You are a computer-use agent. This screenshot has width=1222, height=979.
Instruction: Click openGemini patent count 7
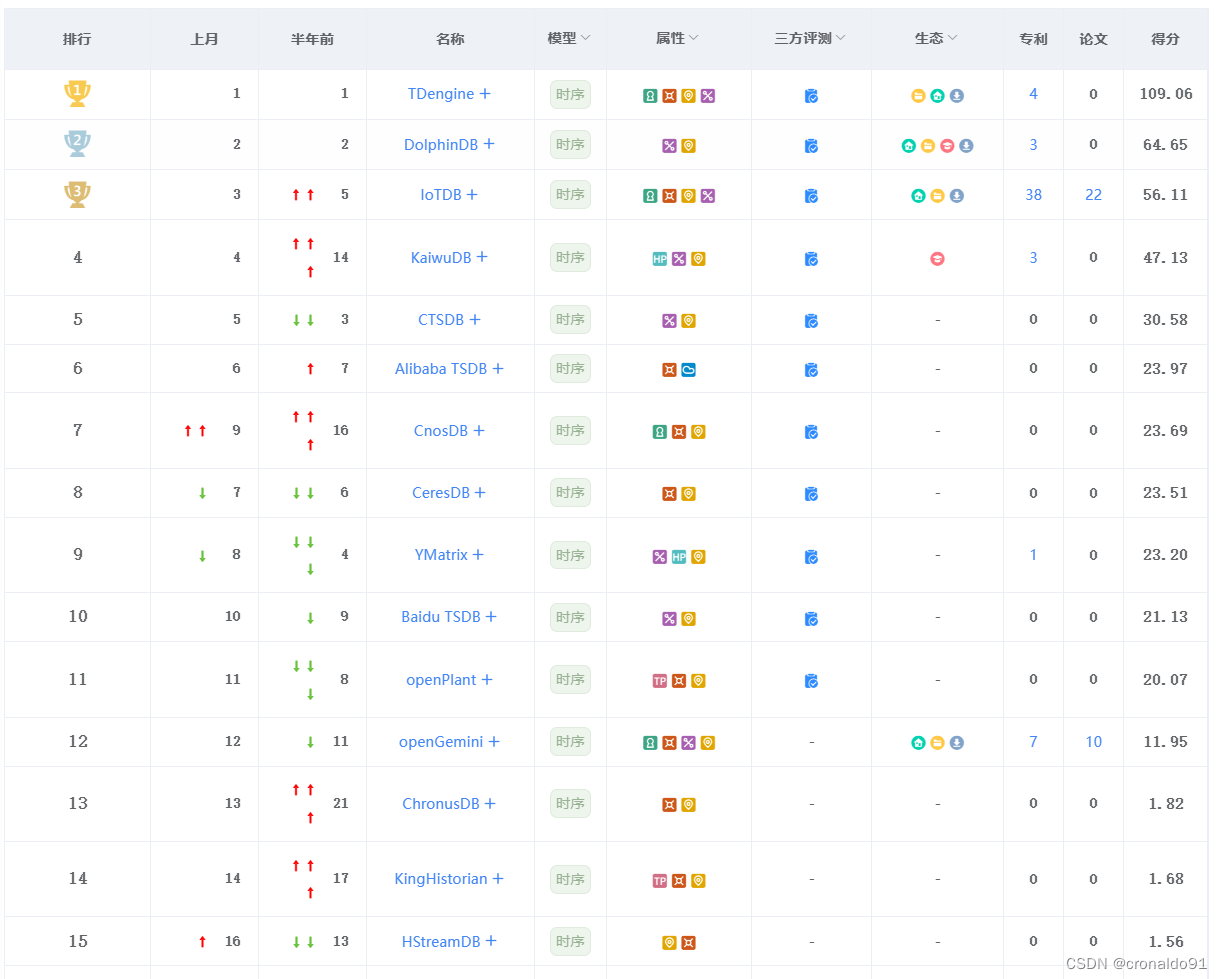(1034, 742)
